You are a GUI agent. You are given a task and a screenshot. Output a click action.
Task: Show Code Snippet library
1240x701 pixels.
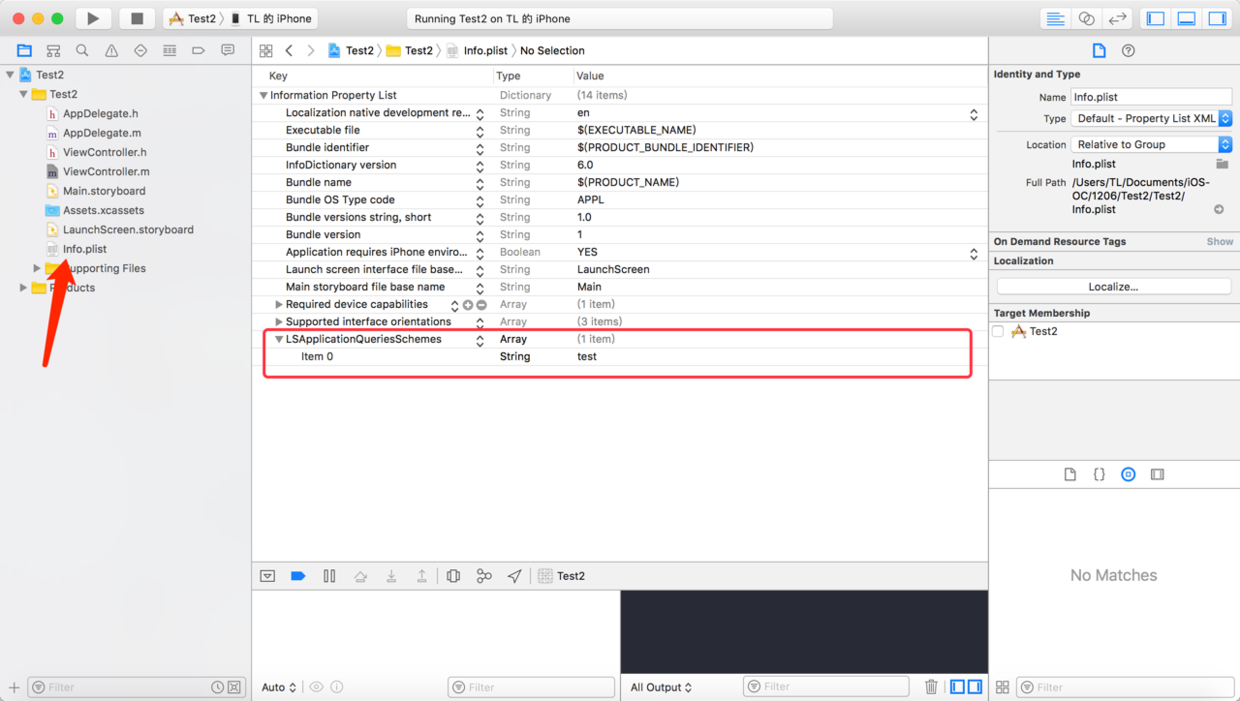click(1099, 474)
